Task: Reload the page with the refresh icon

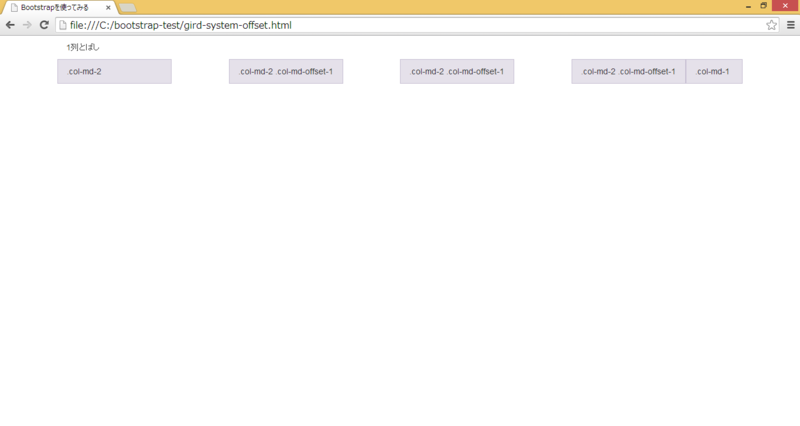Action: [44, 25]
